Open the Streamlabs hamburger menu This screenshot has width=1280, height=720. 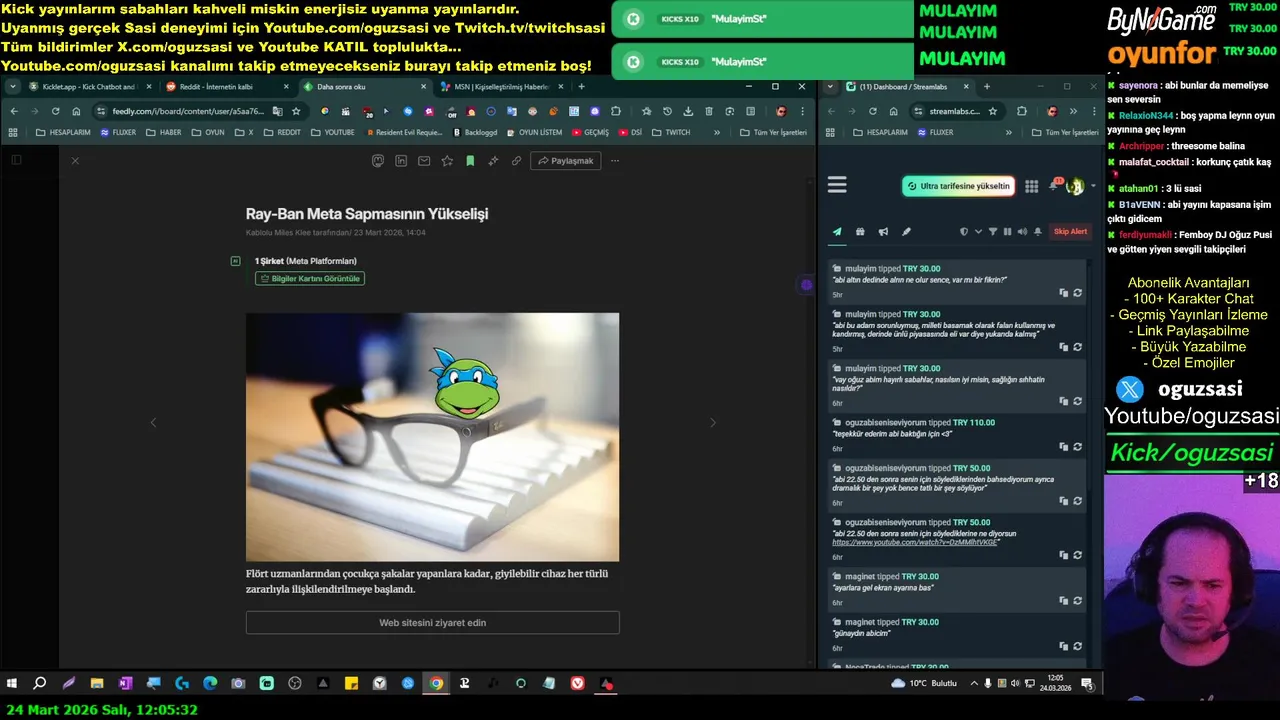[837, 185]
